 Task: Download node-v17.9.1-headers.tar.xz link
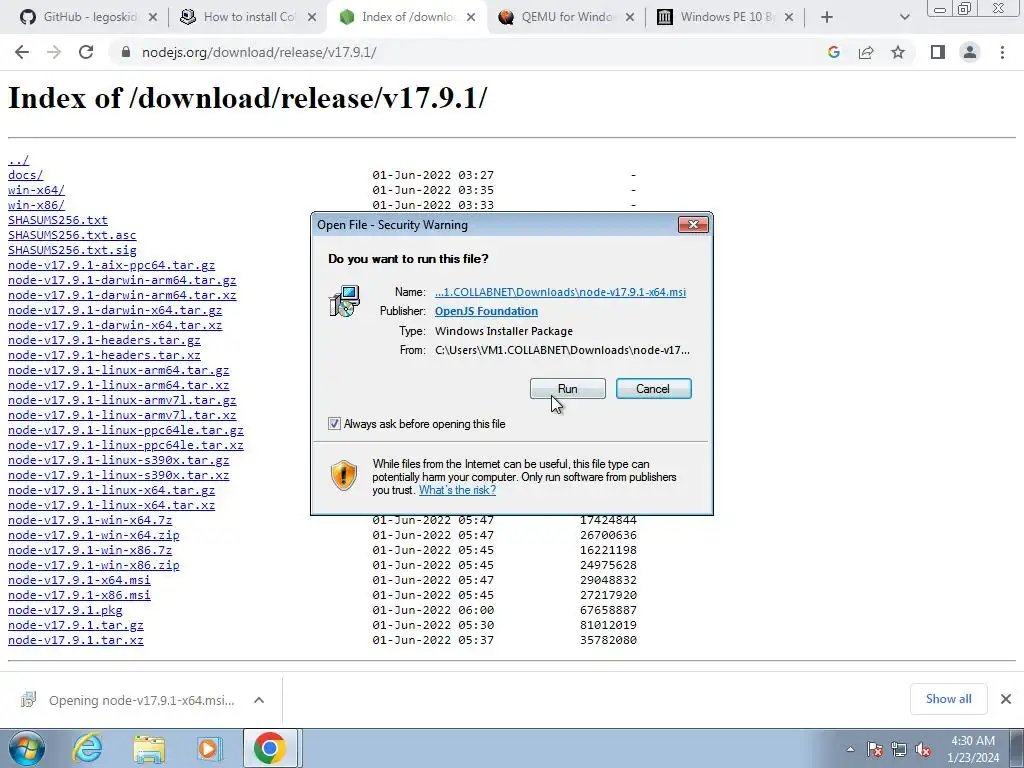point(104,355)
